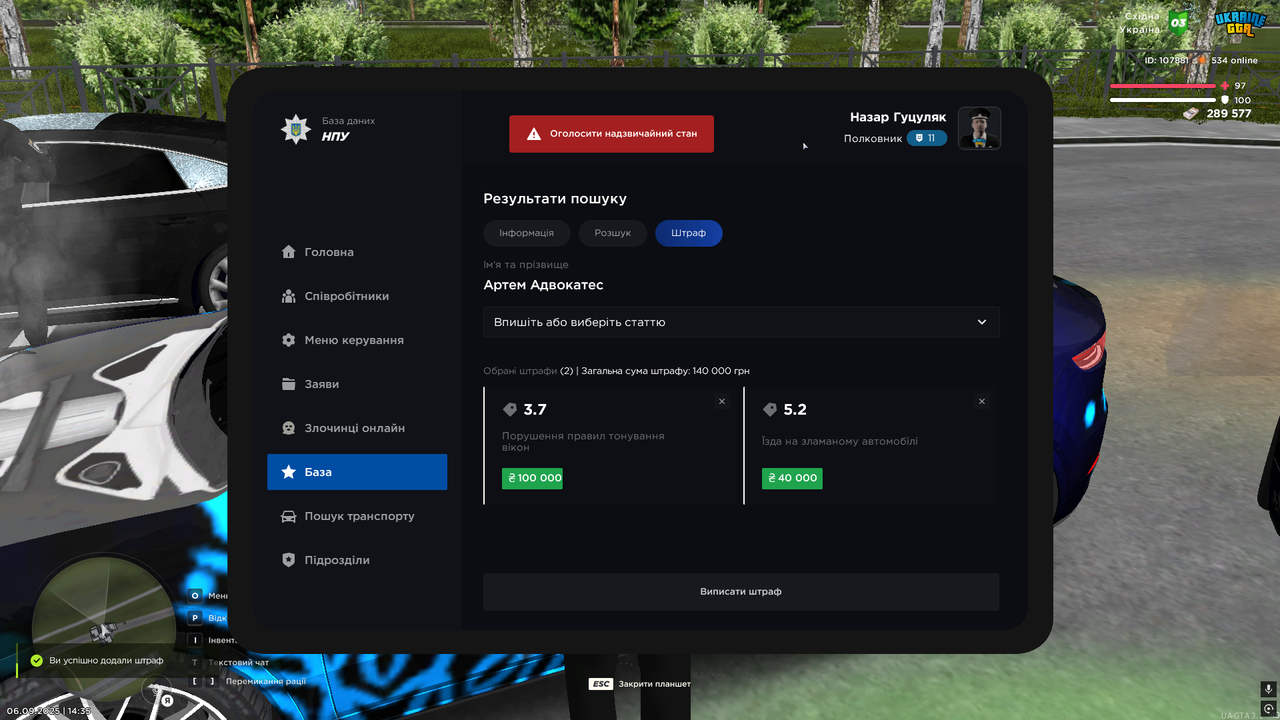Click the white armor shield icon
This screenshot has height=720, width=1280.
coord(1225,100)
